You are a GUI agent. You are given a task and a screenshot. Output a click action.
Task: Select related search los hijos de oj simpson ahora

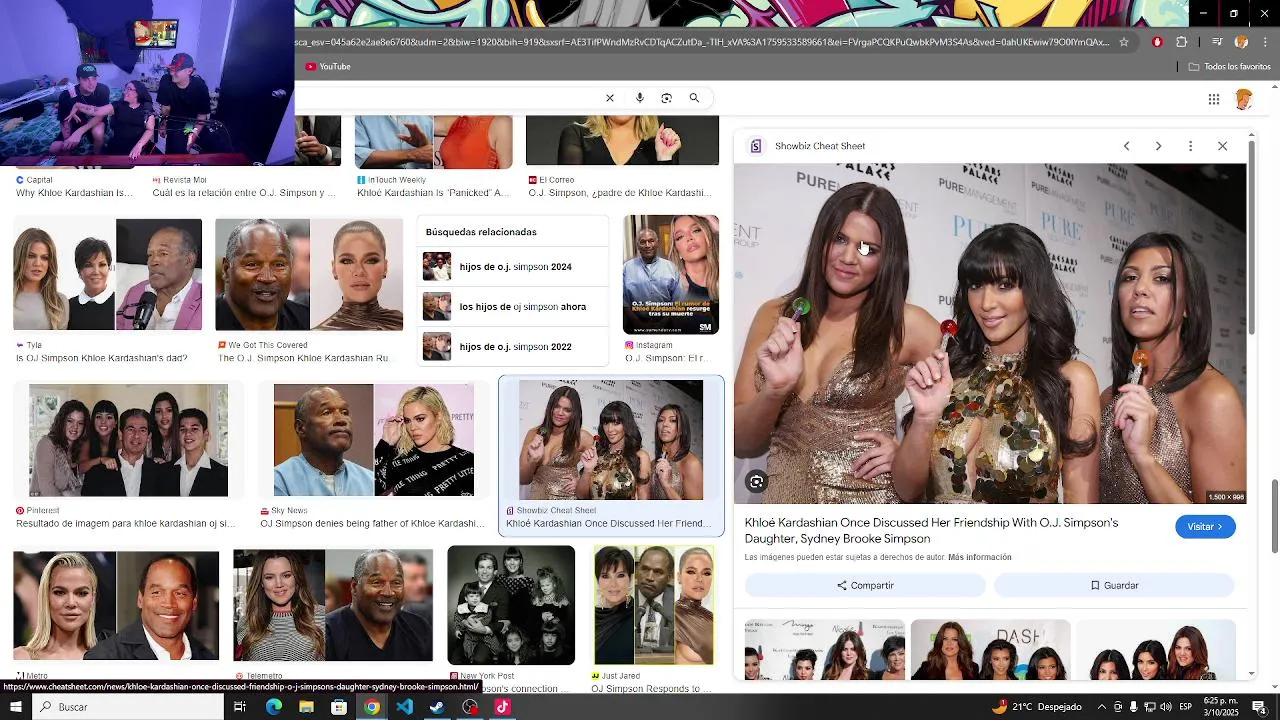(513, 307)
